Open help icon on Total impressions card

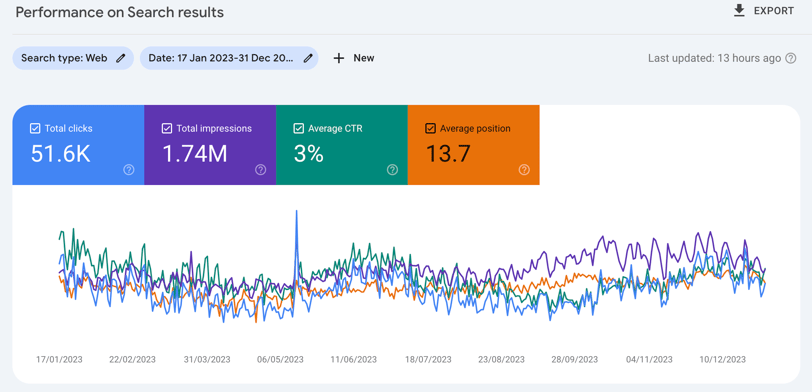coord(260,170)
